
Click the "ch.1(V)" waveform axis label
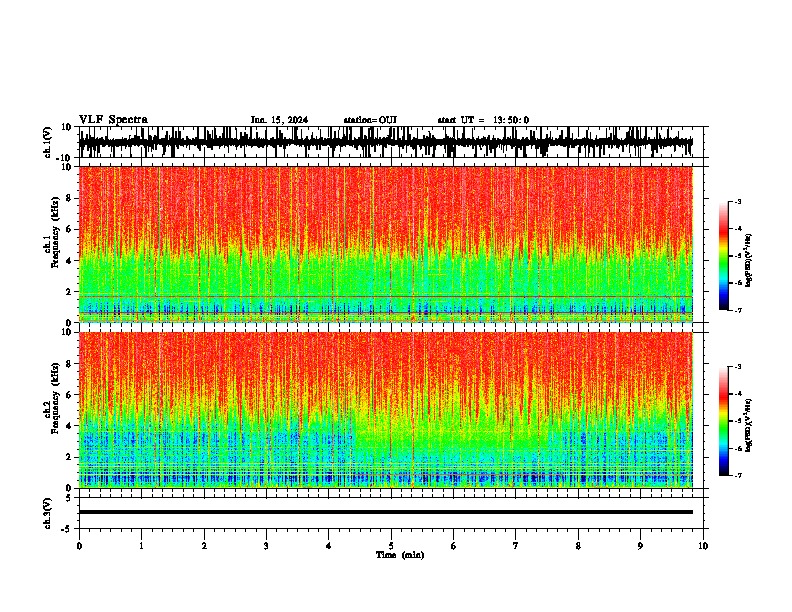[48, 142]
